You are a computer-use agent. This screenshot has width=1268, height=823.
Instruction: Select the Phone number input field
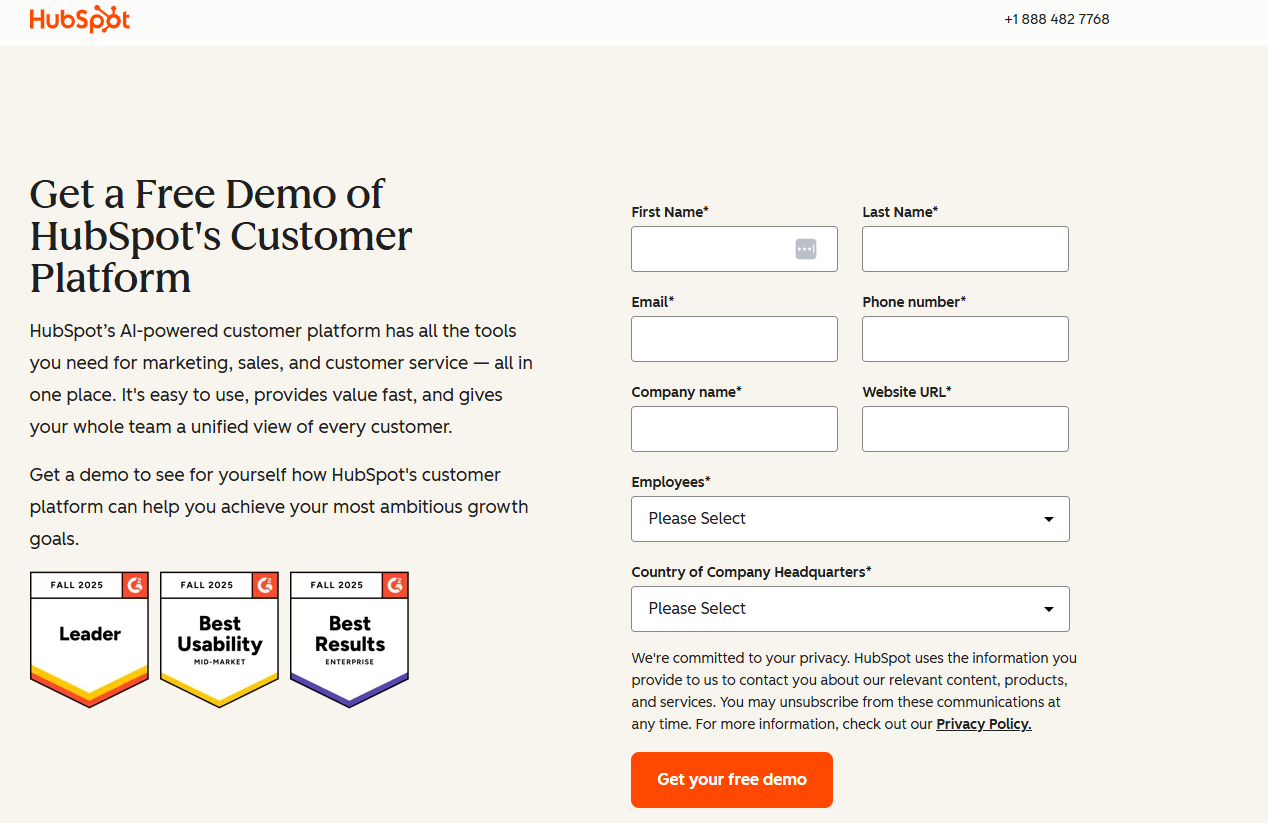pyautogui.click(x=965, y=339)
